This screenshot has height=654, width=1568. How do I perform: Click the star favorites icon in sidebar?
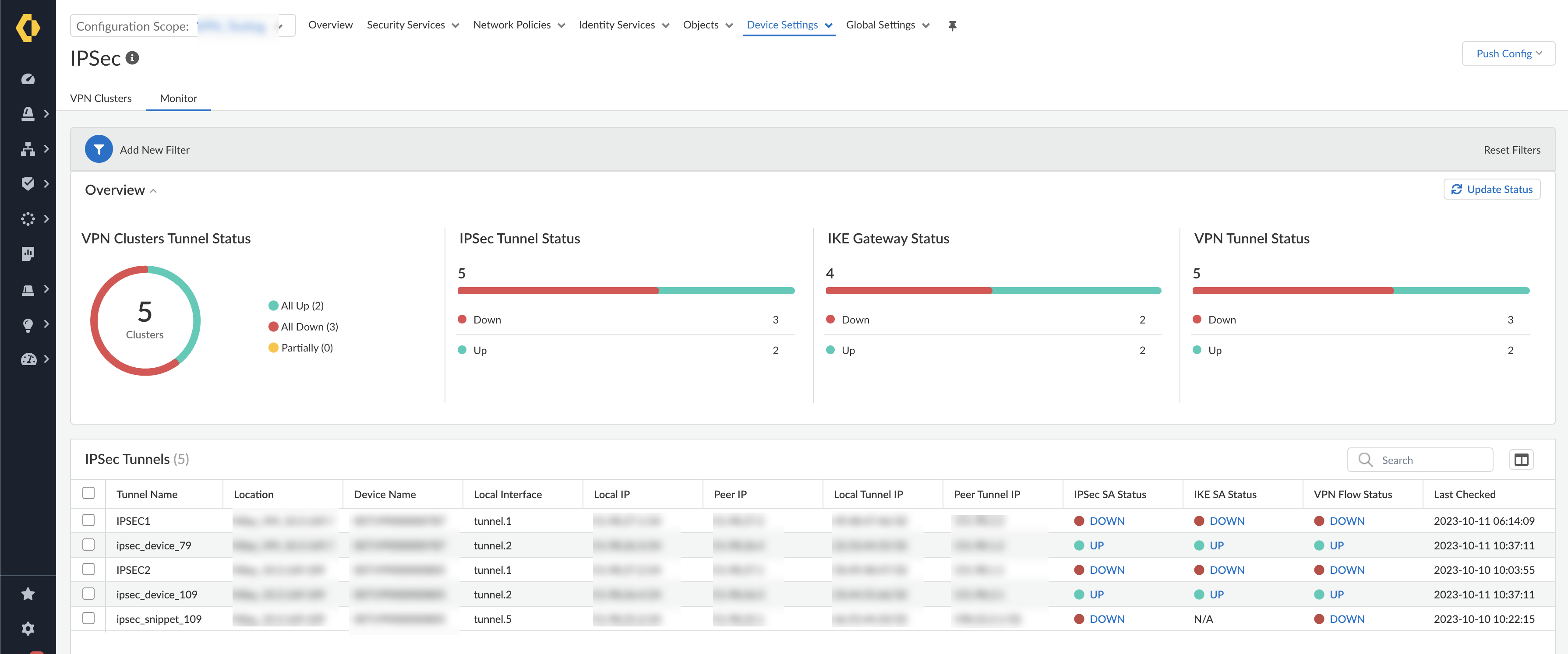coord(28,593)
